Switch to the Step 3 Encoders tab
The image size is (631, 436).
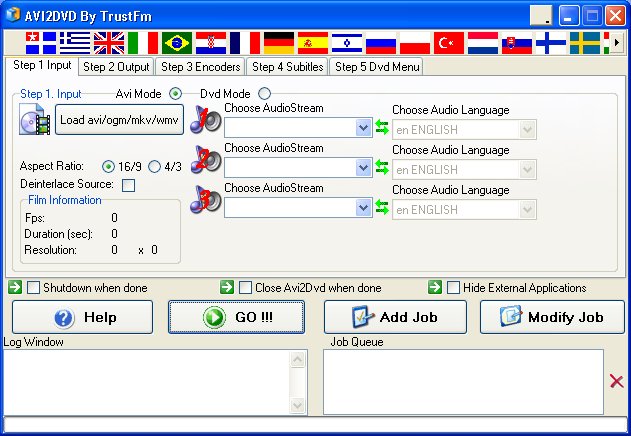[200, 67]
